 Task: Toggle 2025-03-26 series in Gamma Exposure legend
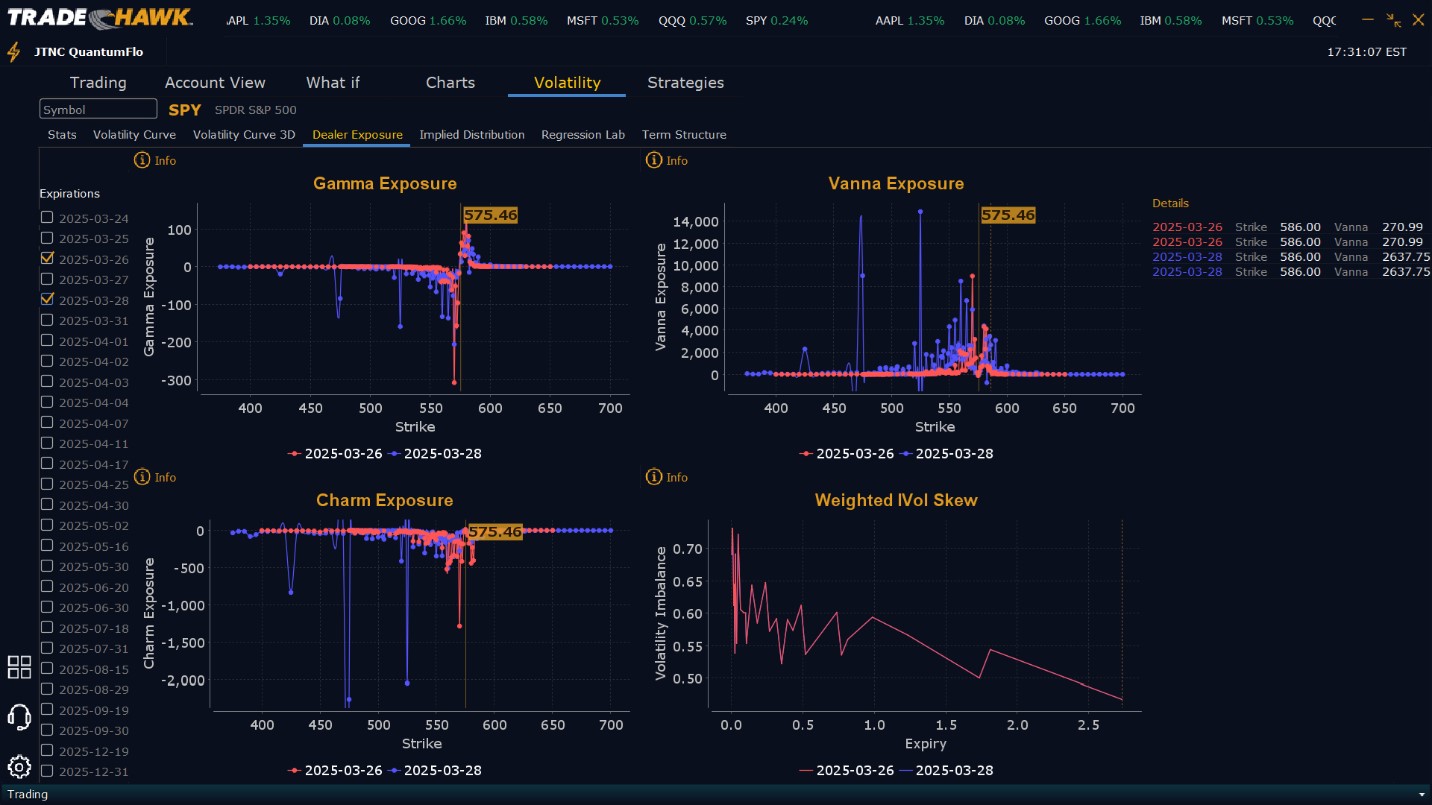tap(336, 454)
